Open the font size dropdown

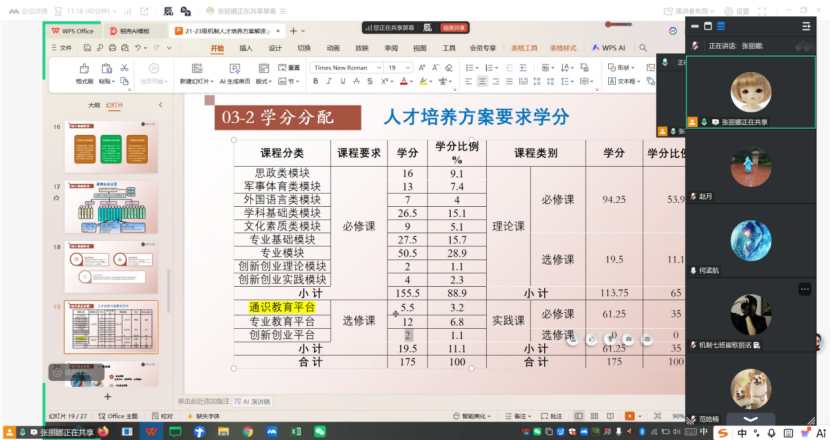pyautogui.click(x=408, y=67)
